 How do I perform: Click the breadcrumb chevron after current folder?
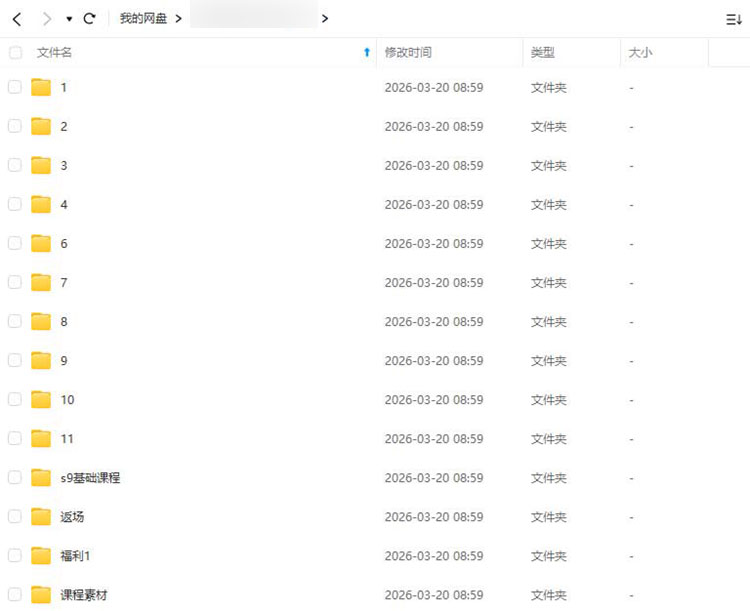(x=325, y=18)
